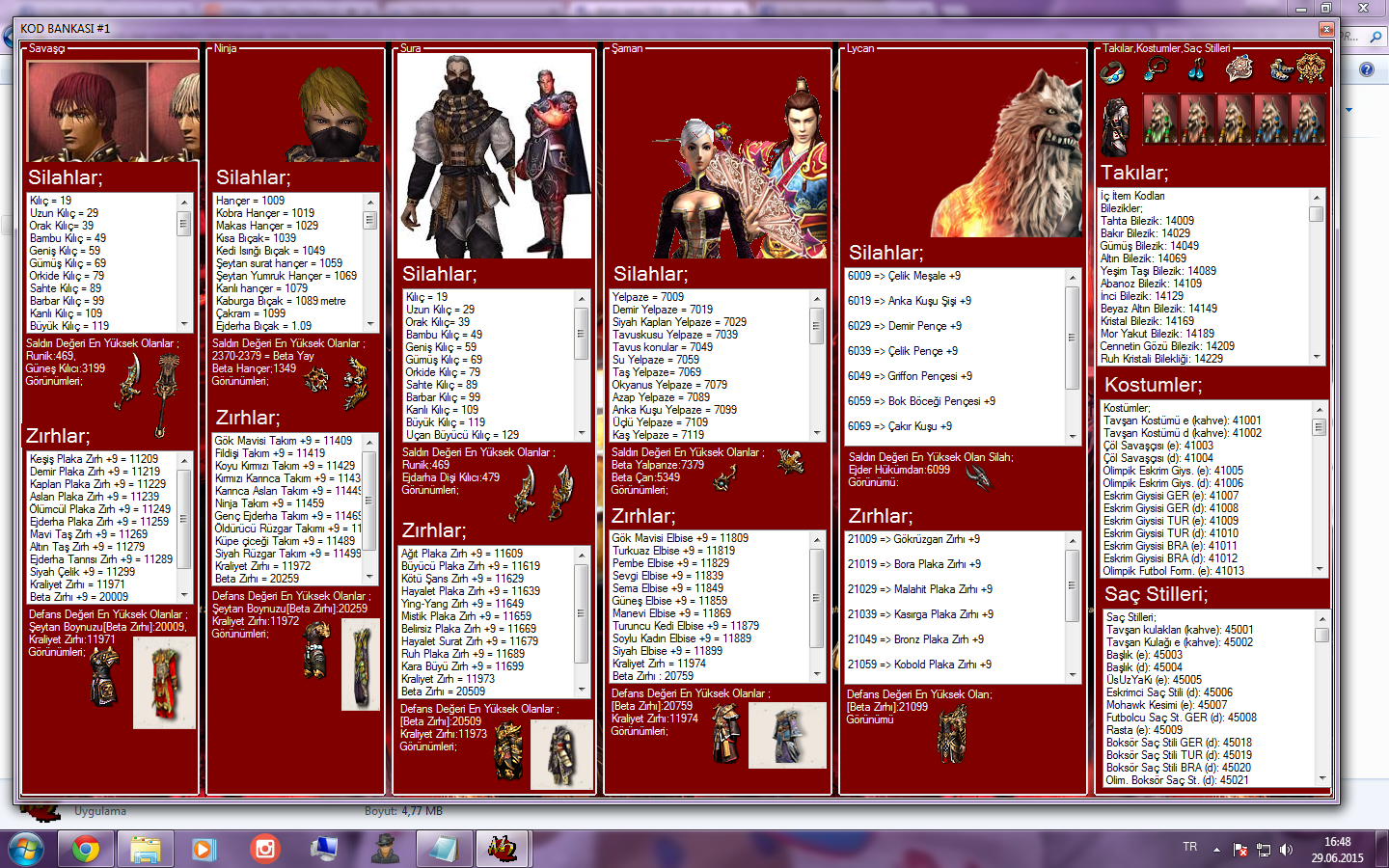Select the green-haired Lycan hairstyle portrait
1389x868 pixels.
click(1160, 119)
